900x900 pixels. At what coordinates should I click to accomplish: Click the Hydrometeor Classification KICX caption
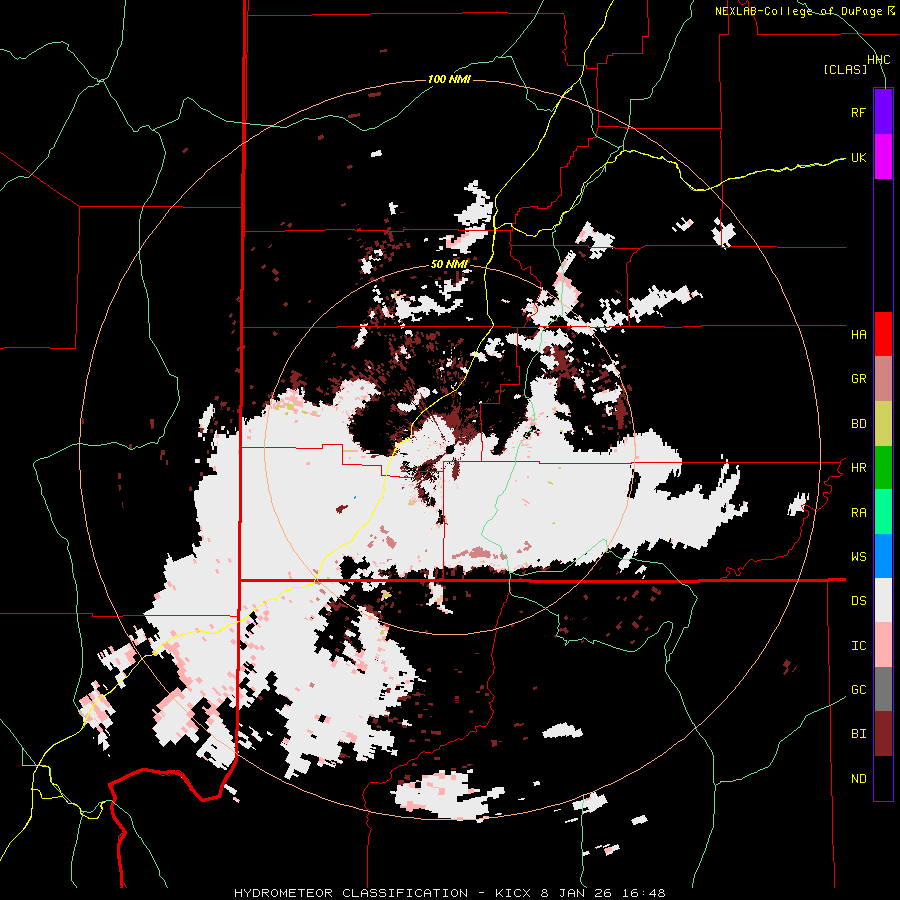(x=449, y=893)
